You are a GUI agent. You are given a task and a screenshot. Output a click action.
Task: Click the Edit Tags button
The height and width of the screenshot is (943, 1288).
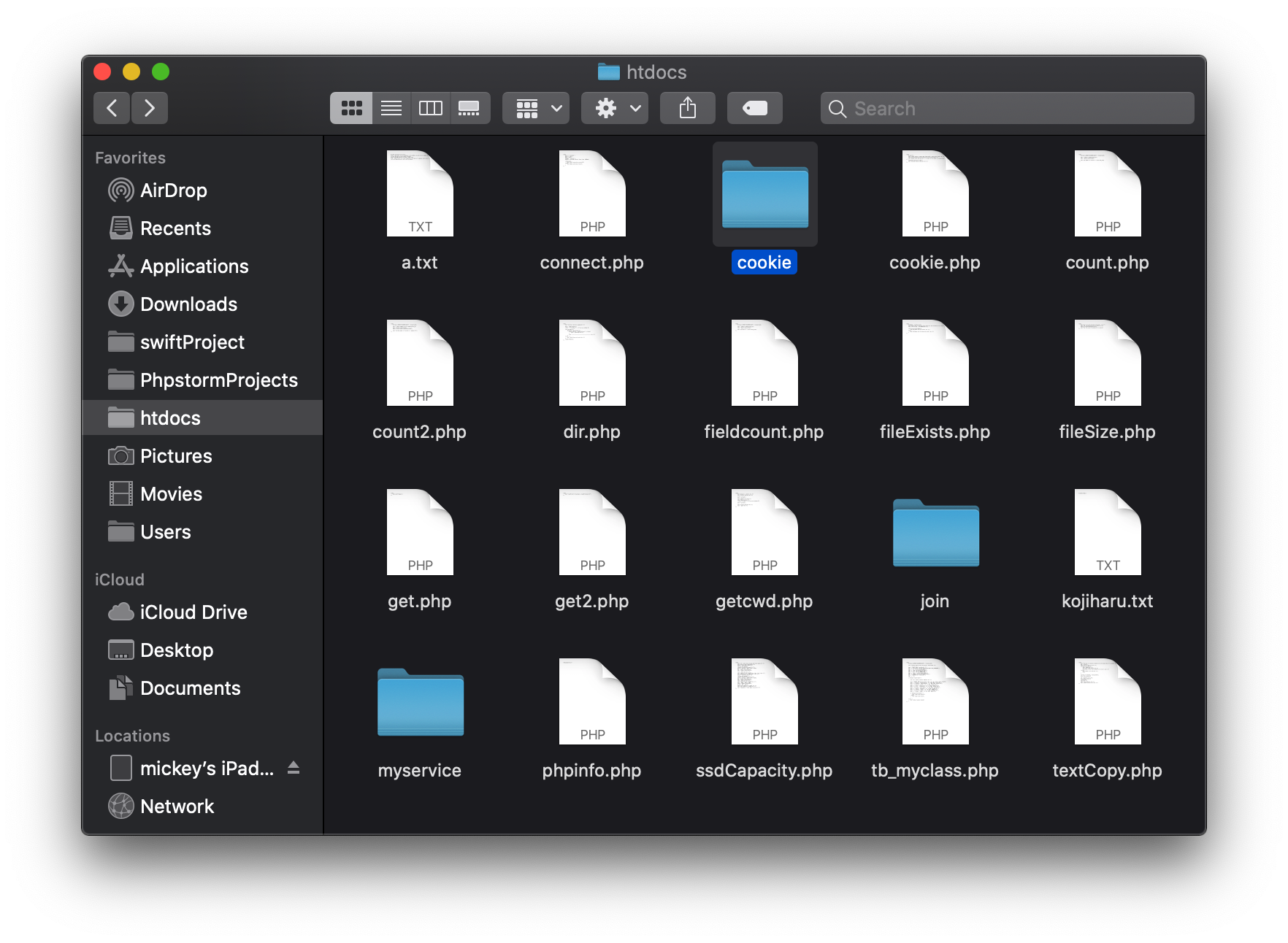(x=754, y=108)
